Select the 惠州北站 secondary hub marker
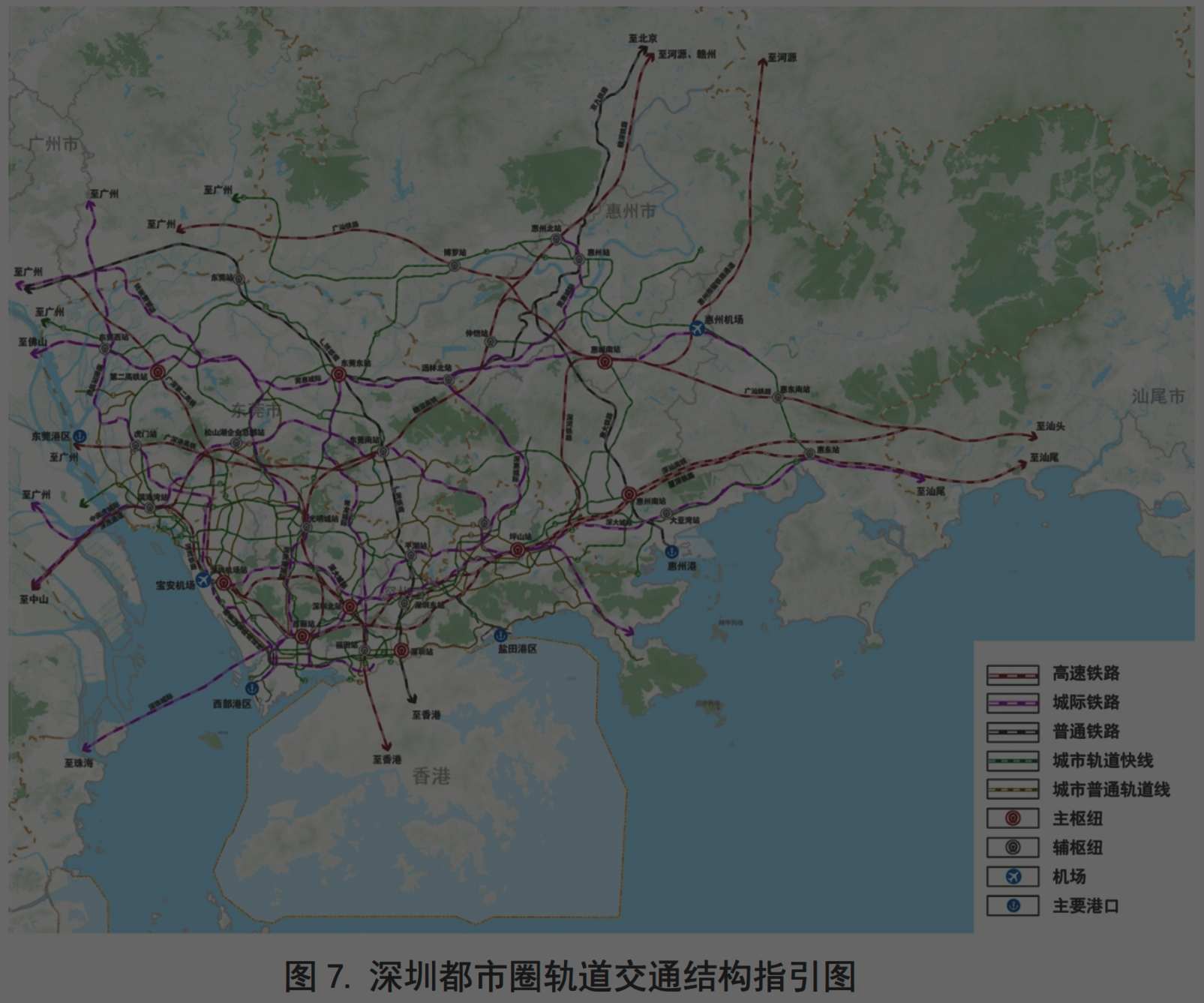Viewport: 1204px width, 1003px height. tap(556, 239)
